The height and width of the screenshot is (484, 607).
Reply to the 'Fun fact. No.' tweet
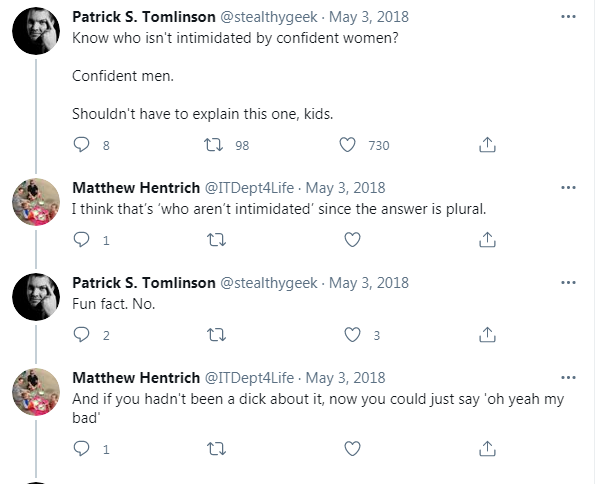81,335
